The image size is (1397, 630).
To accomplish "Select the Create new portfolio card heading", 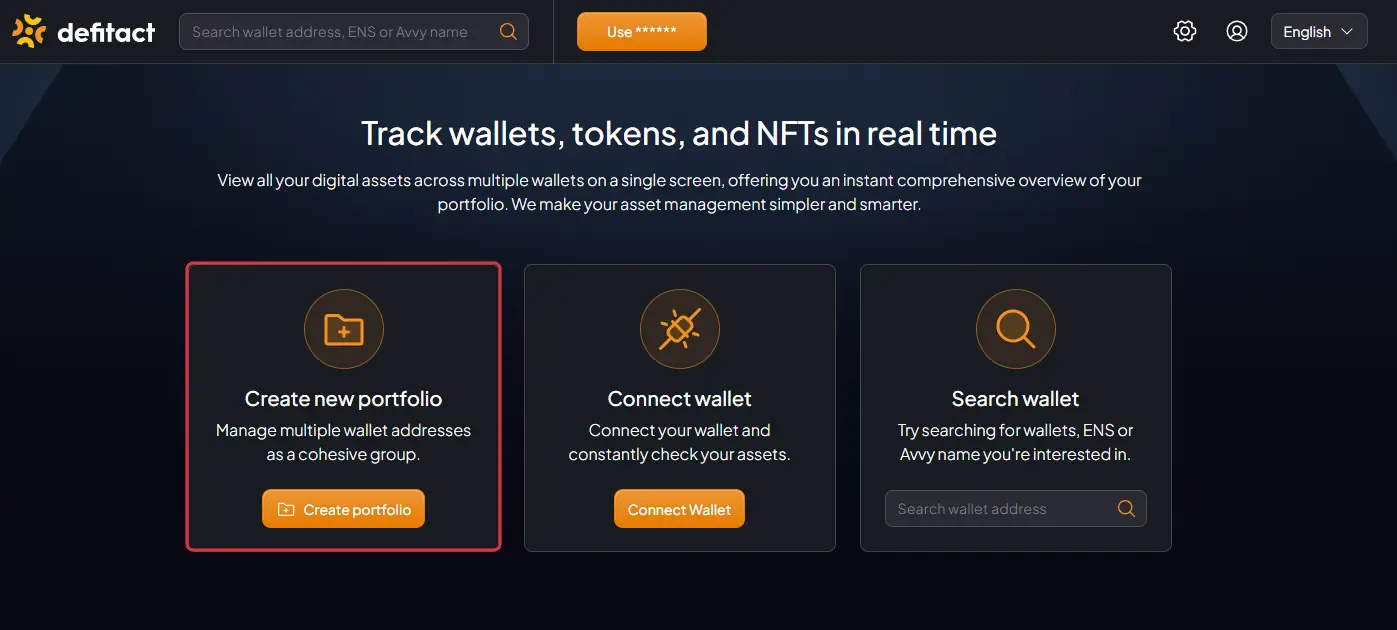I will point(344,399).
